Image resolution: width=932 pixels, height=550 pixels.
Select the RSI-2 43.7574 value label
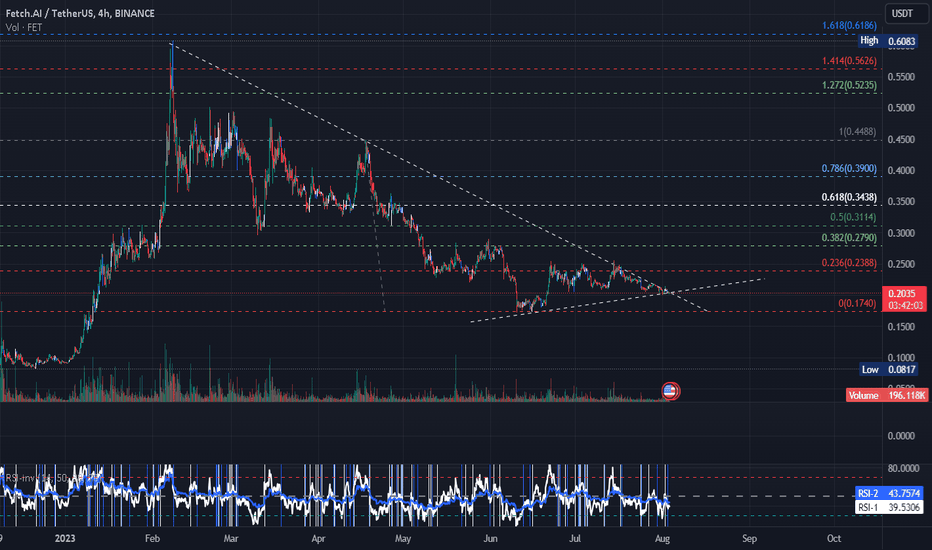point(889,493)
